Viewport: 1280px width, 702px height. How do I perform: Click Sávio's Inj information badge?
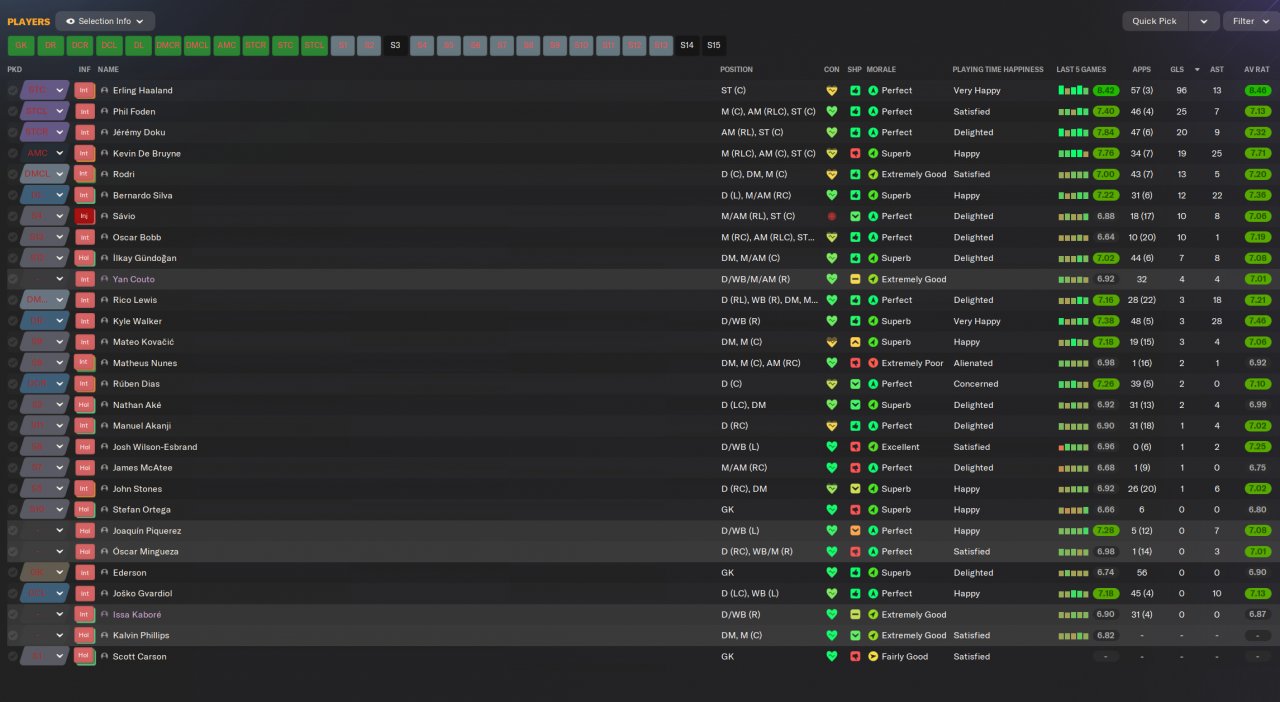tap(85, 216)
